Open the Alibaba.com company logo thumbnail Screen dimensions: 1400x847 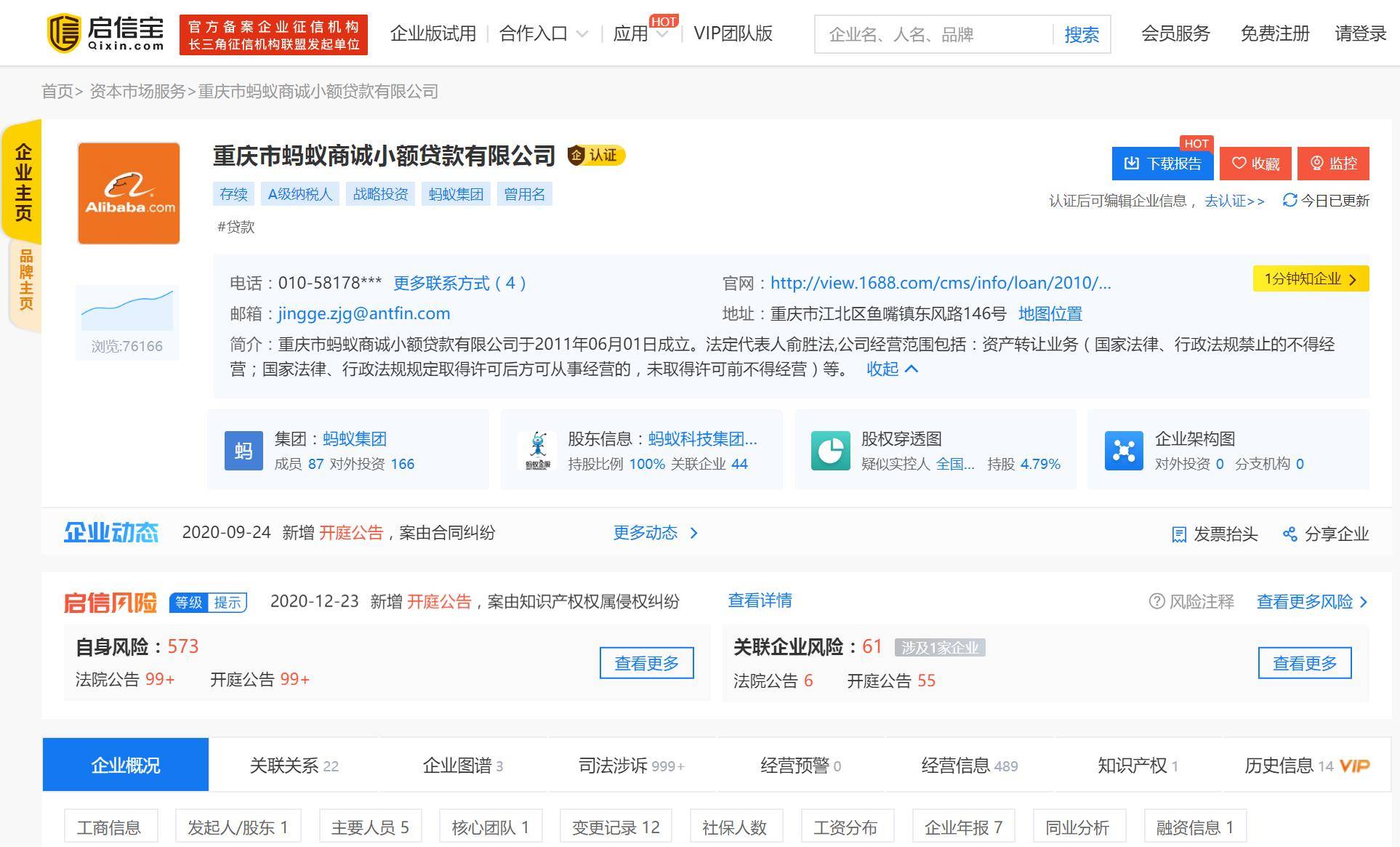click(129, 193)
